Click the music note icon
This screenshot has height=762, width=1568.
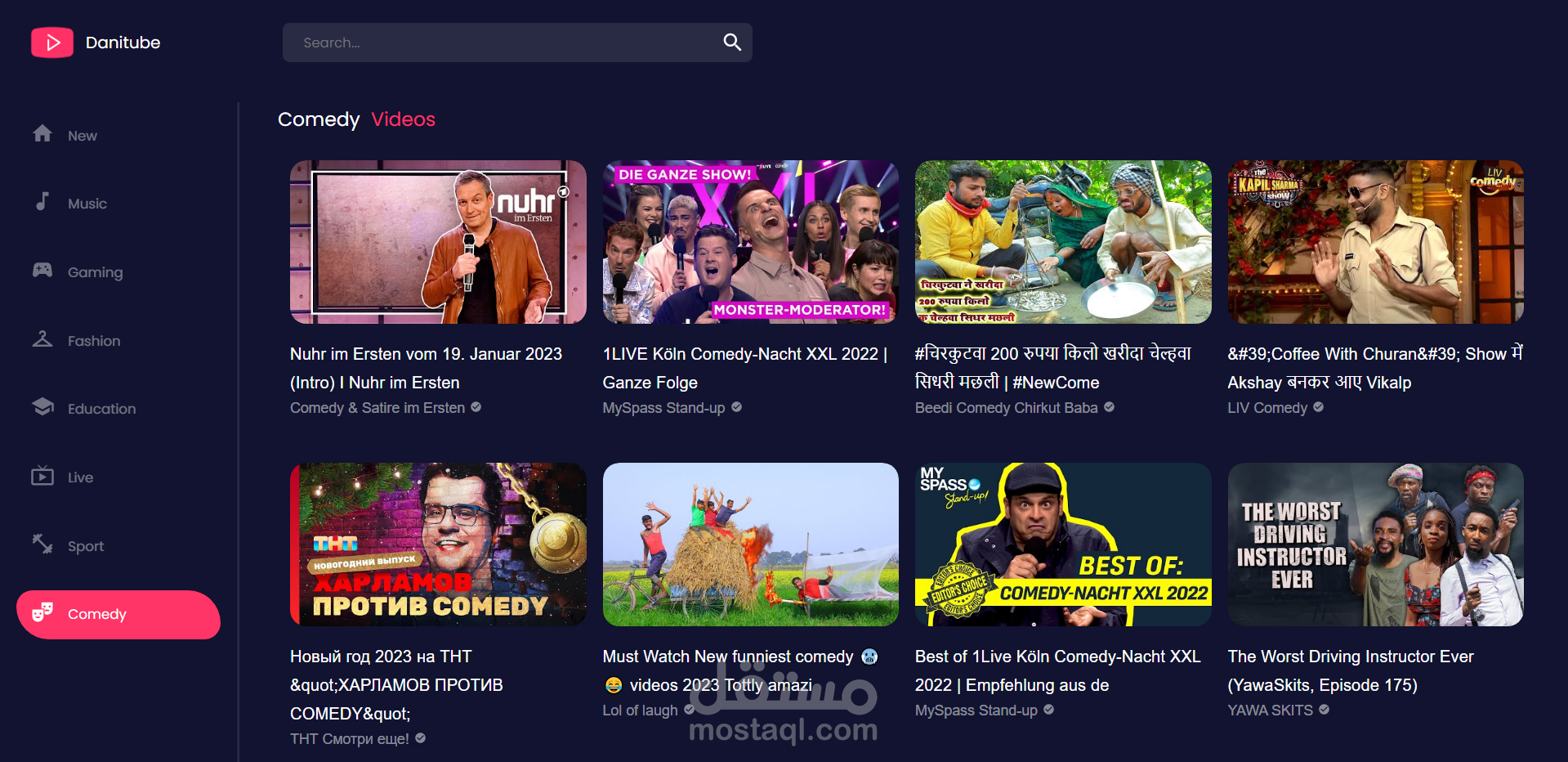42,201
